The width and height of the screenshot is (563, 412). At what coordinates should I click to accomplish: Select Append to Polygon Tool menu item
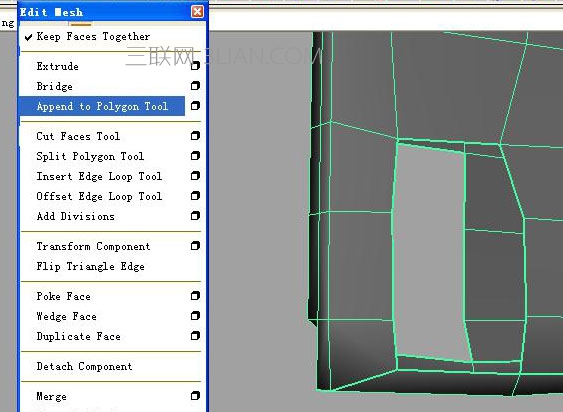coord(102,106)
